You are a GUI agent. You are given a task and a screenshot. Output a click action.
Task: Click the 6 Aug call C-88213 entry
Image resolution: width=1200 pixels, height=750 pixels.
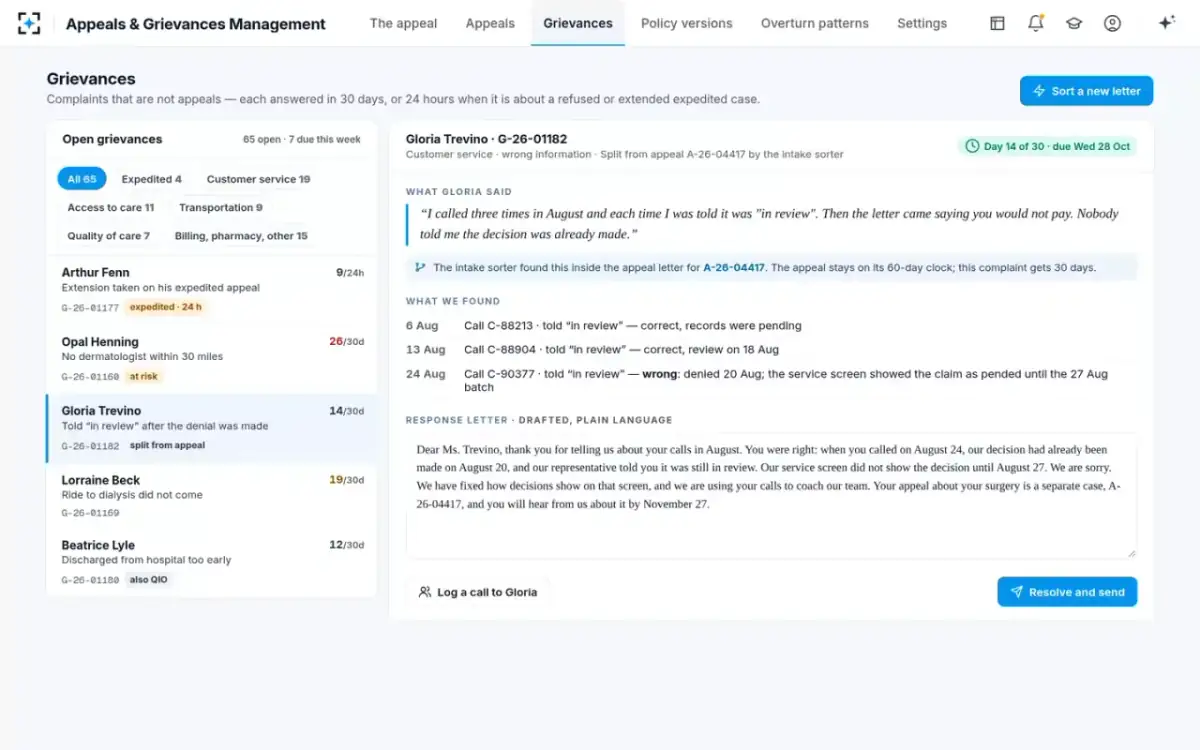coord(771,326)
